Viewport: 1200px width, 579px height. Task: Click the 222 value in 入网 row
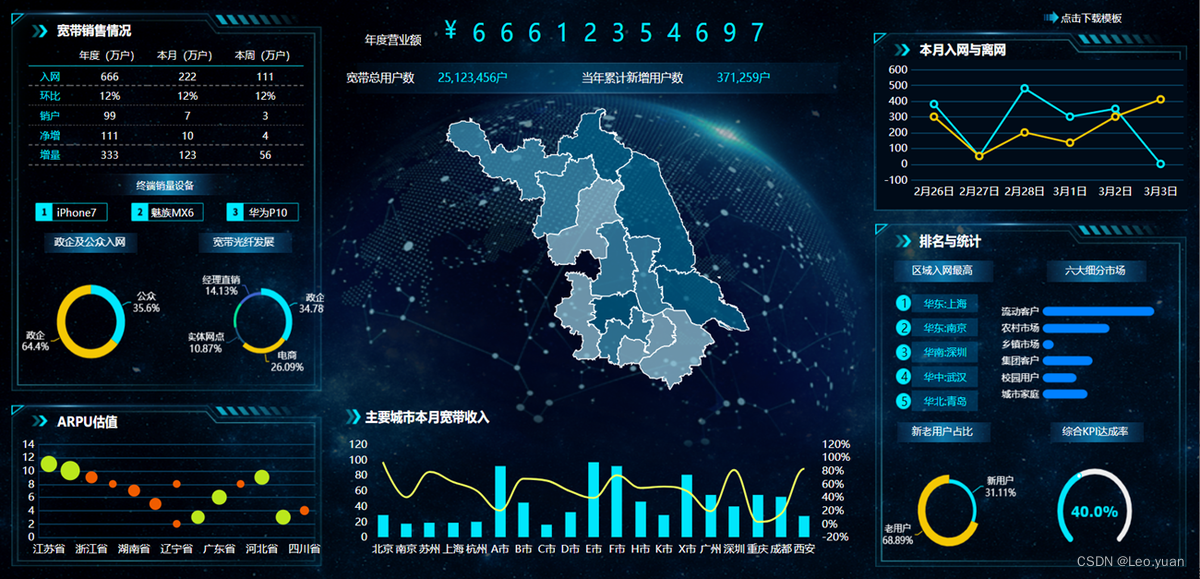coord(187,77)
